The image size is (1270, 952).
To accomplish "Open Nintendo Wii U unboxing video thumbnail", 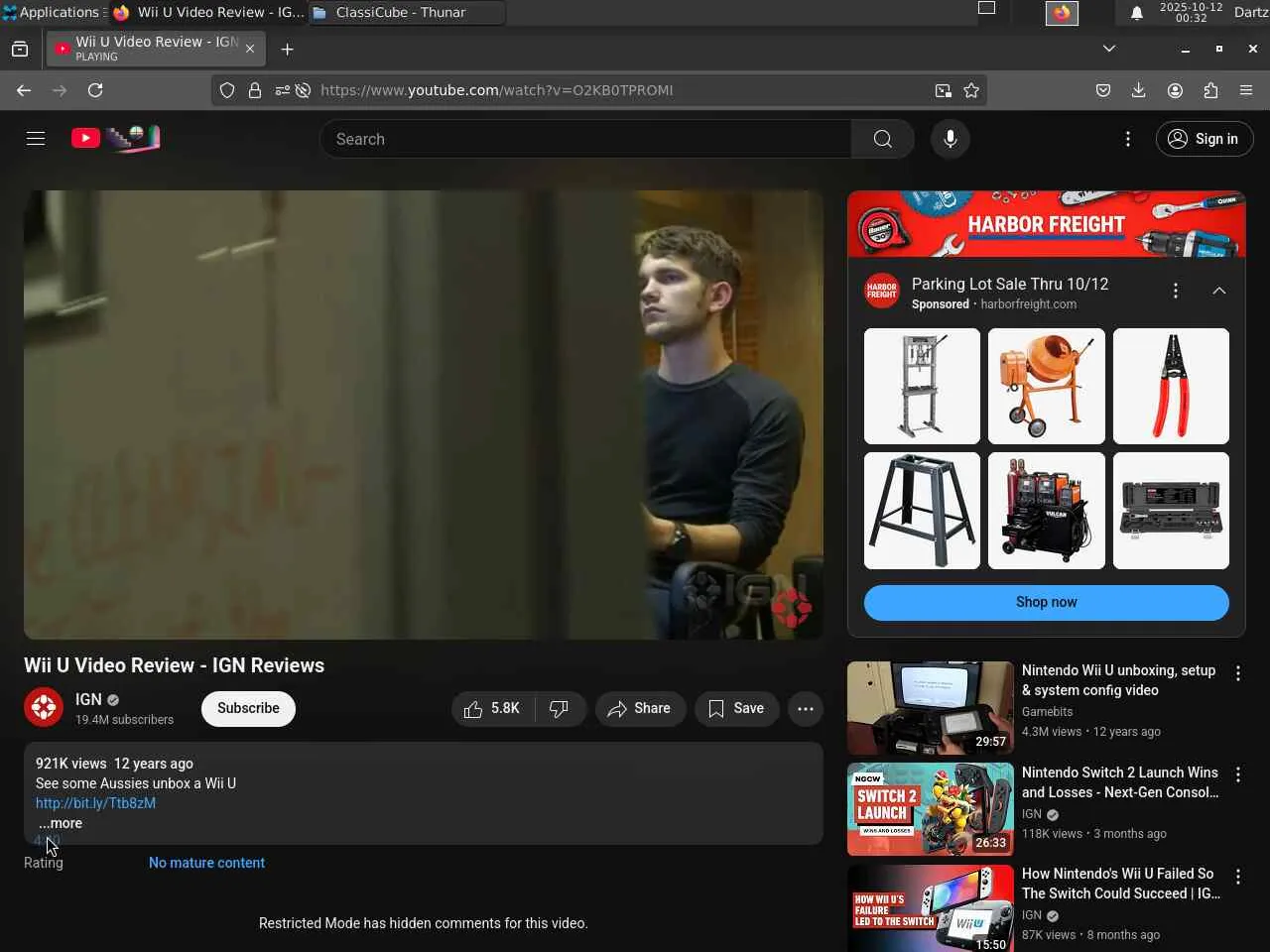I will [x=931, y=708].
